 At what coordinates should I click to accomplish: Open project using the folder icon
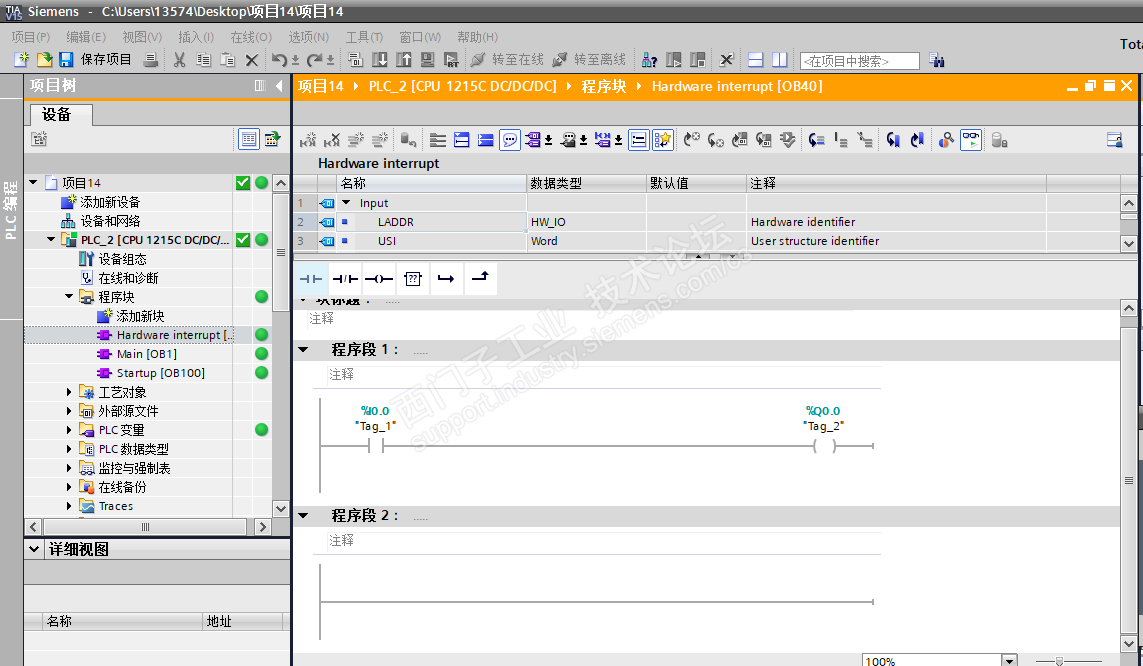44,60
